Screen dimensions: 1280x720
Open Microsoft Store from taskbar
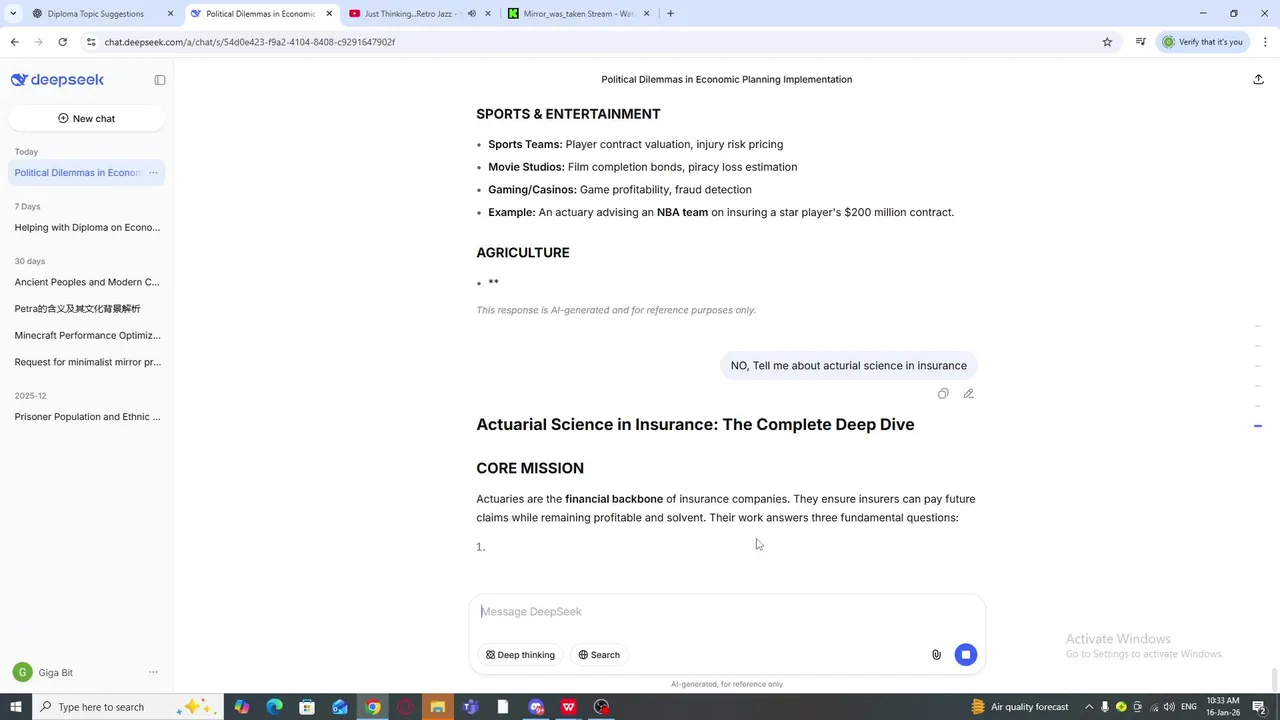point(307,707)
